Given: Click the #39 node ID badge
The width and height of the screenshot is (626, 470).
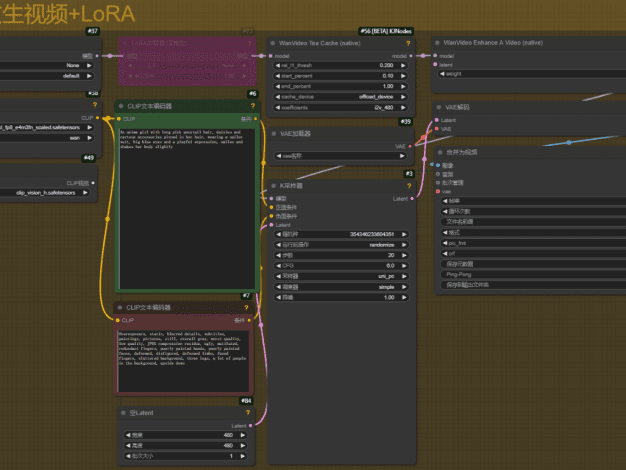Looking at the screenshot, I should 405,122.
